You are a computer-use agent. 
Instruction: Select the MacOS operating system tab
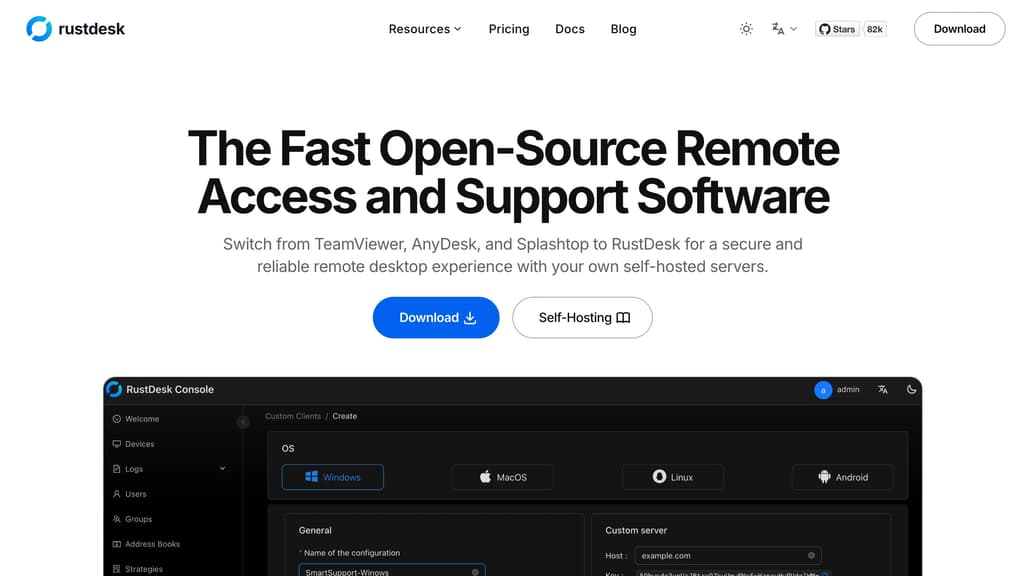[x=502, y=477]
